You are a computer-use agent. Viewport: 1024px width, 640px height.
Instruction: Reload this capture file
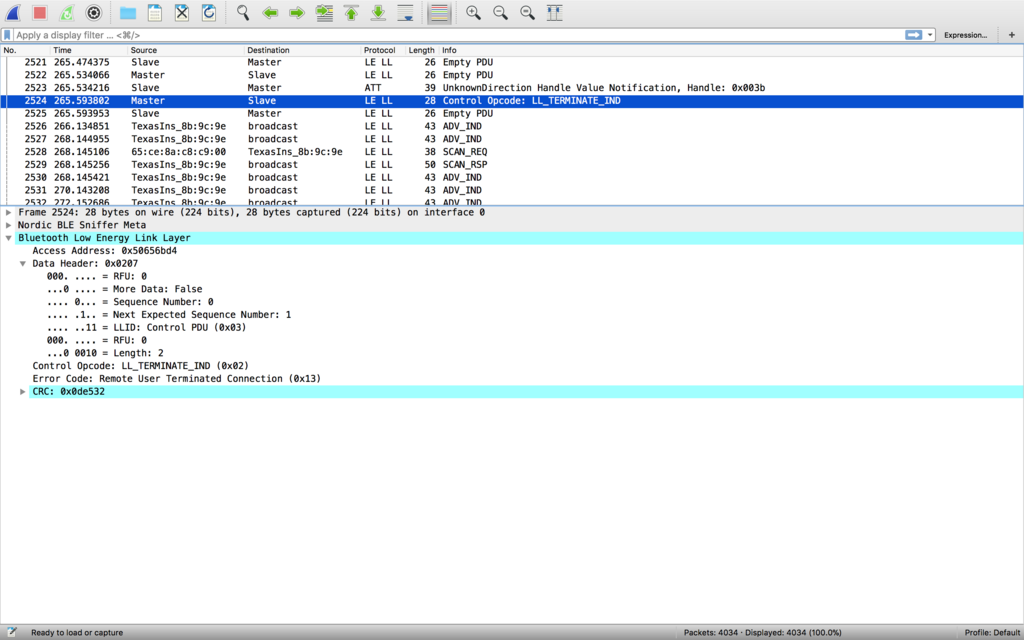click(x=209, y=12)
